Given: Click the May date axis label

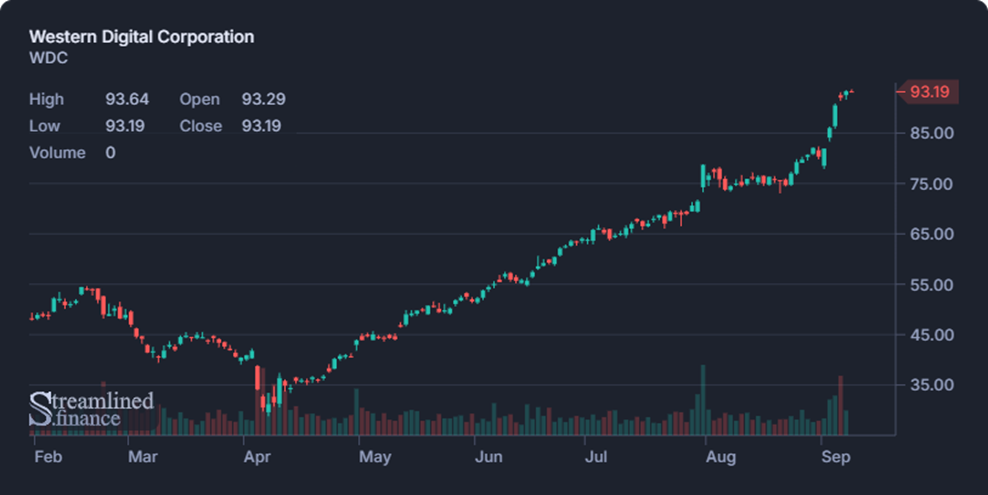Looking at the screenshot, I should 375,457.
